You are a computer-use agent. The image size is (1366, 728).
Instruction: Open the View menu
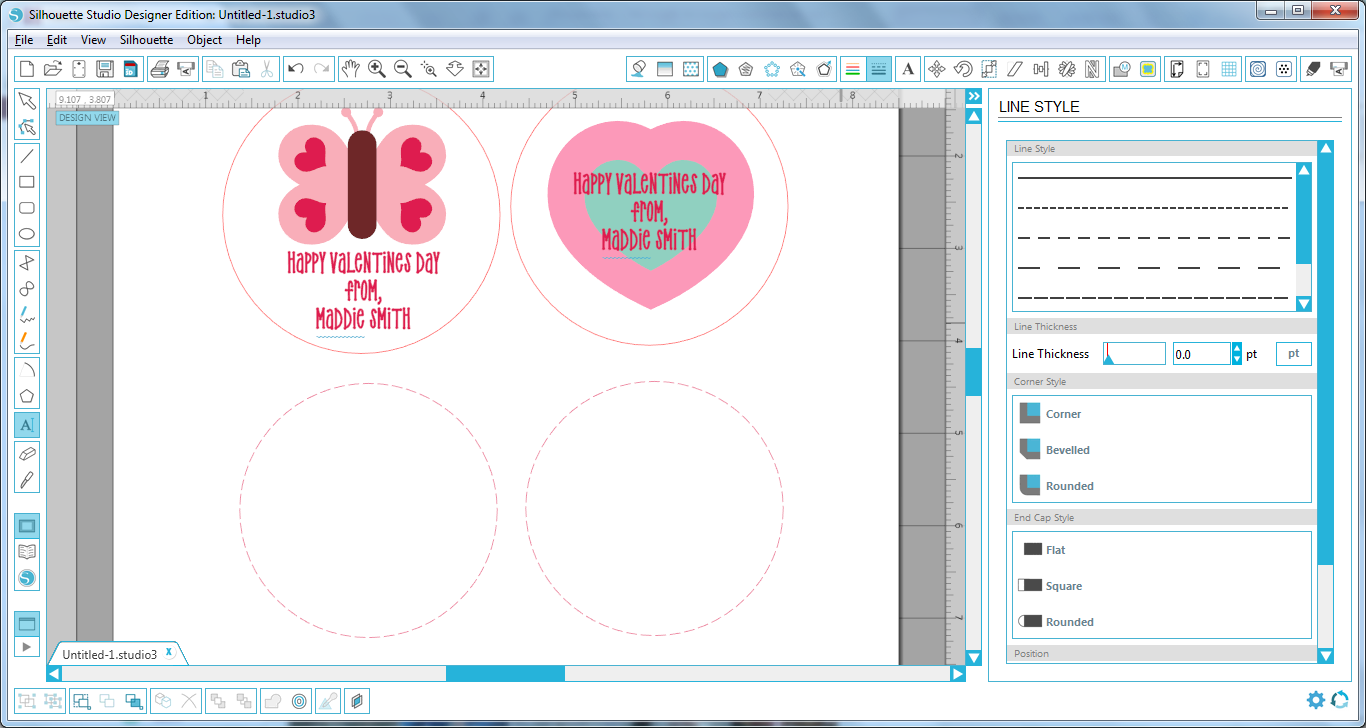93,40
